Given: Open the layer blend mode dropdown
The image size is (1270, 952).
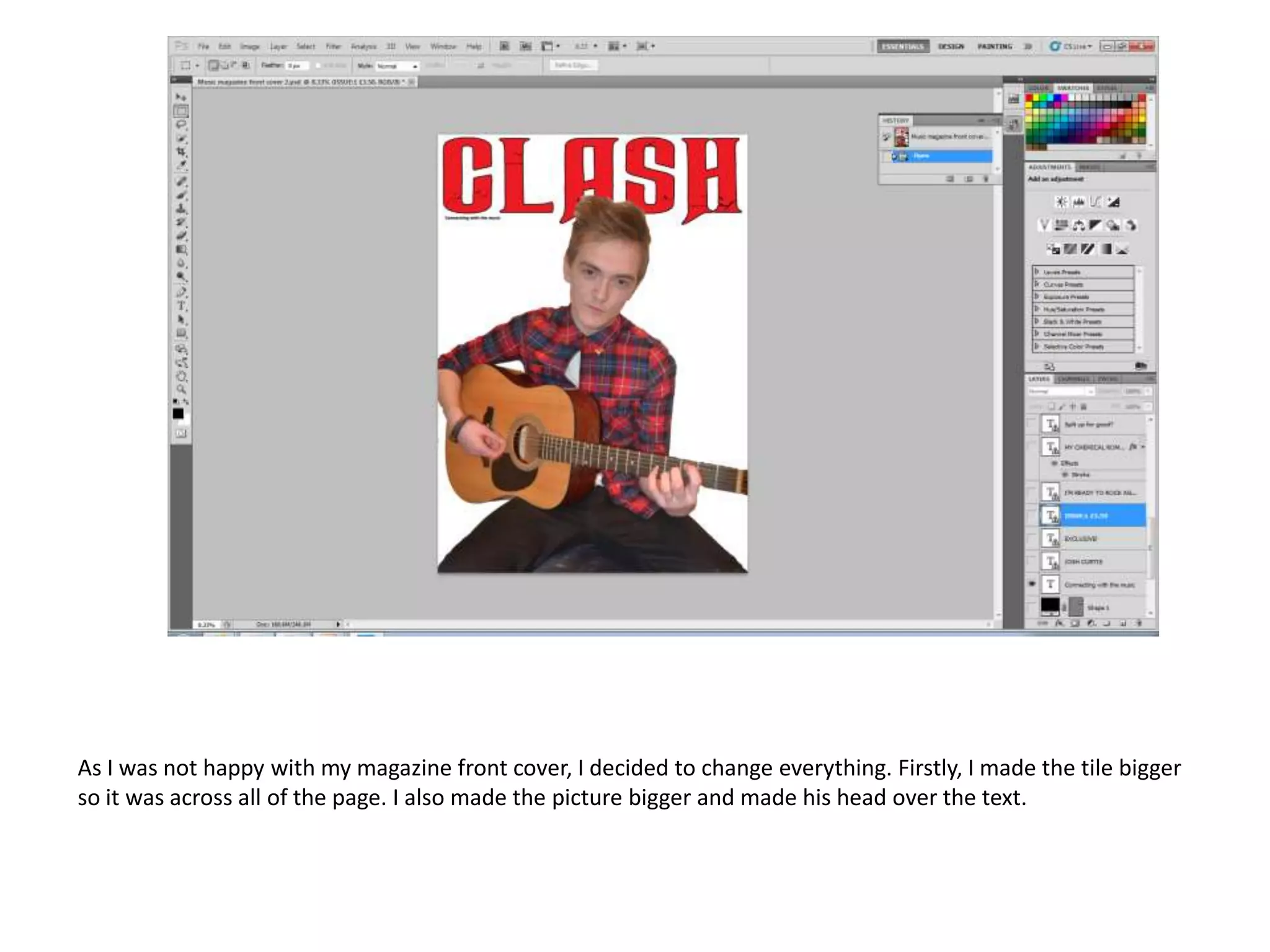Looking at the screenshot, I should (x=1061, y=392).
